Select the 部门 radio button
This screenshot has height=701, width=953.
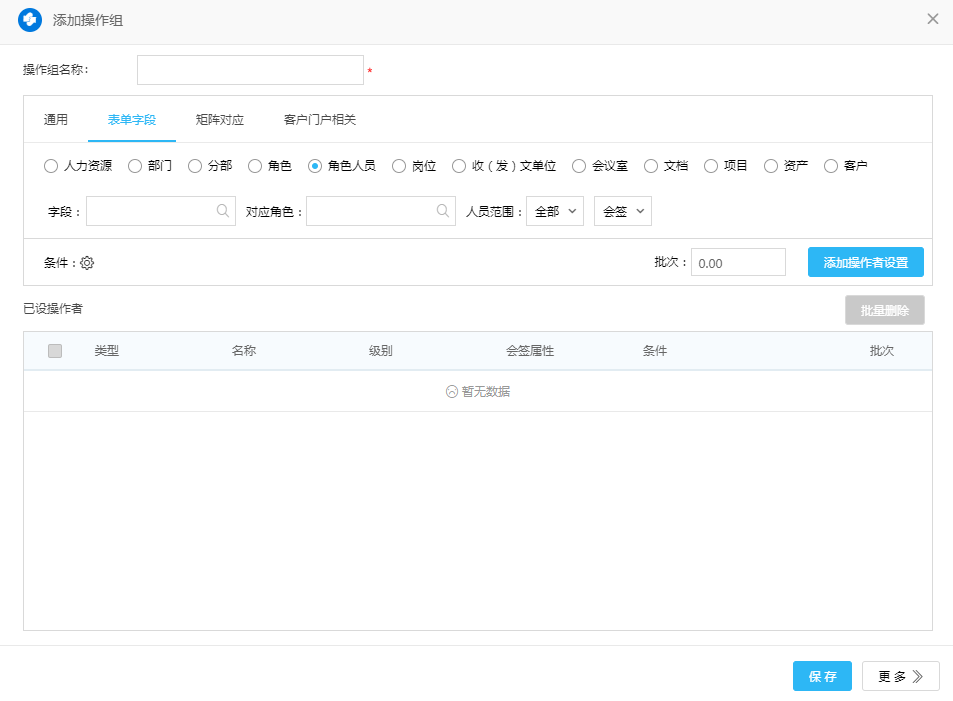(135, 166)
